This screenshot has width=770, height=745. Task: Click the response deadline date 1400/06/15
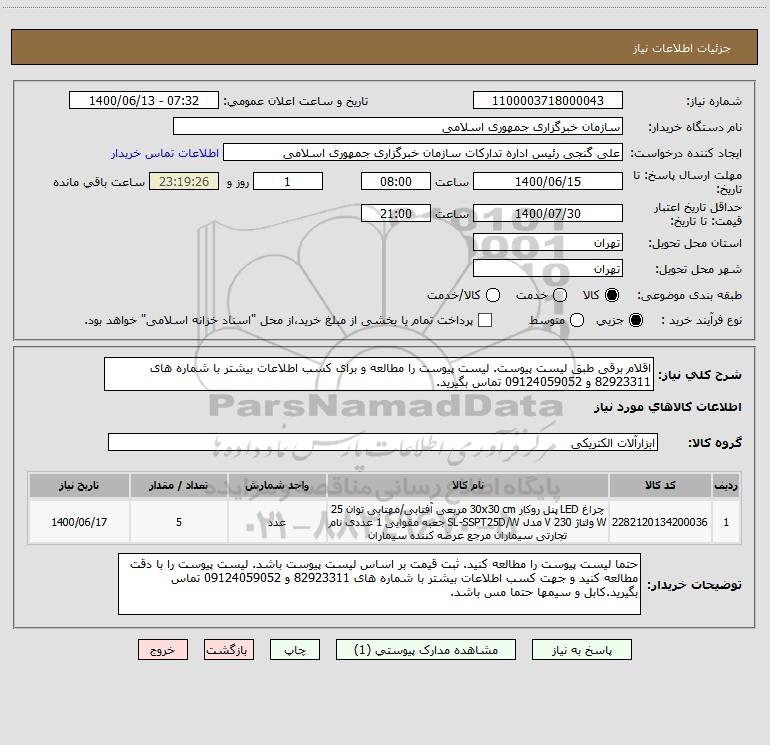click(x=548, y=181)
